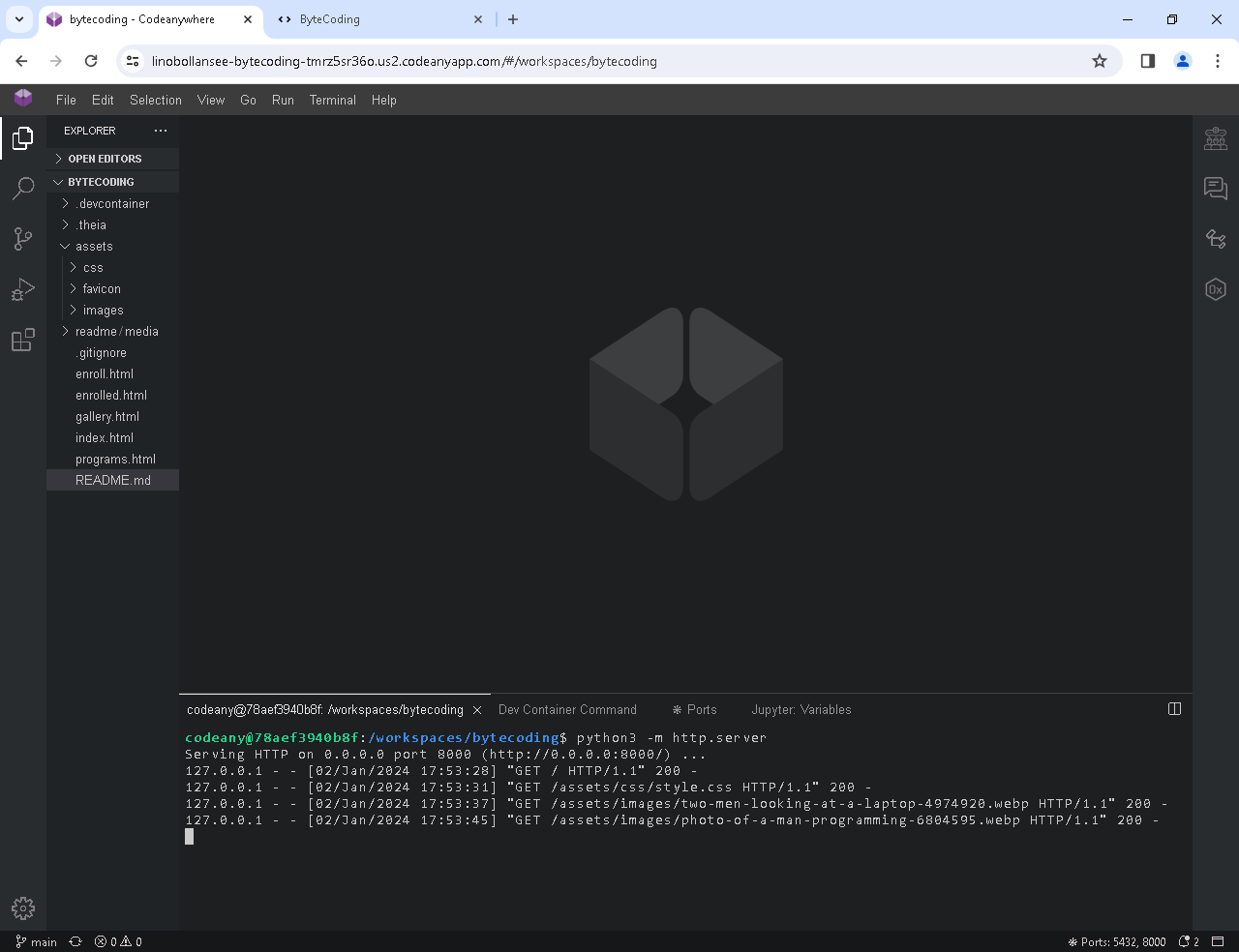Click the errors and warnings indicator
This screenshot has height=952, width=1239.
click(x=118, y=940)
